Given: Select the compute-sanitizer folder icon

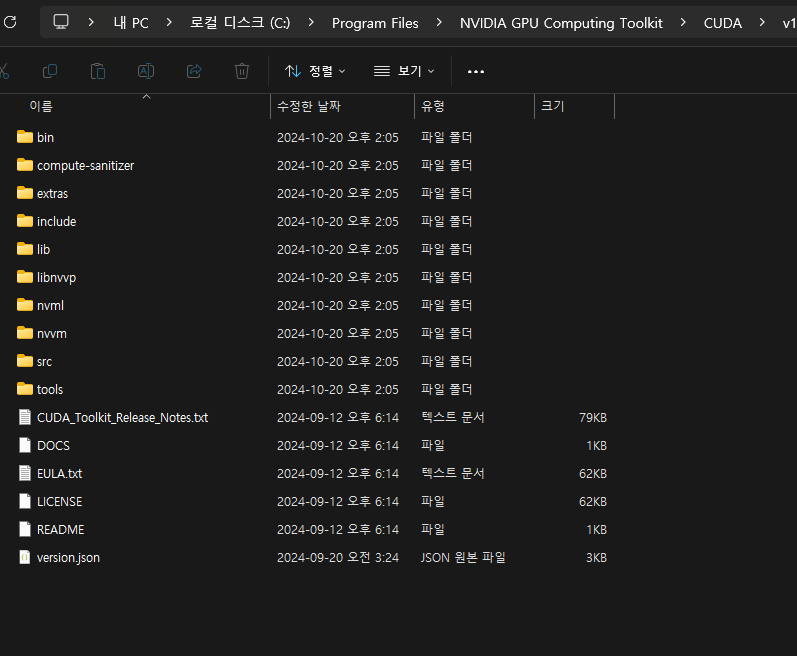Looking at the screenshot, I should click(25, 165).
